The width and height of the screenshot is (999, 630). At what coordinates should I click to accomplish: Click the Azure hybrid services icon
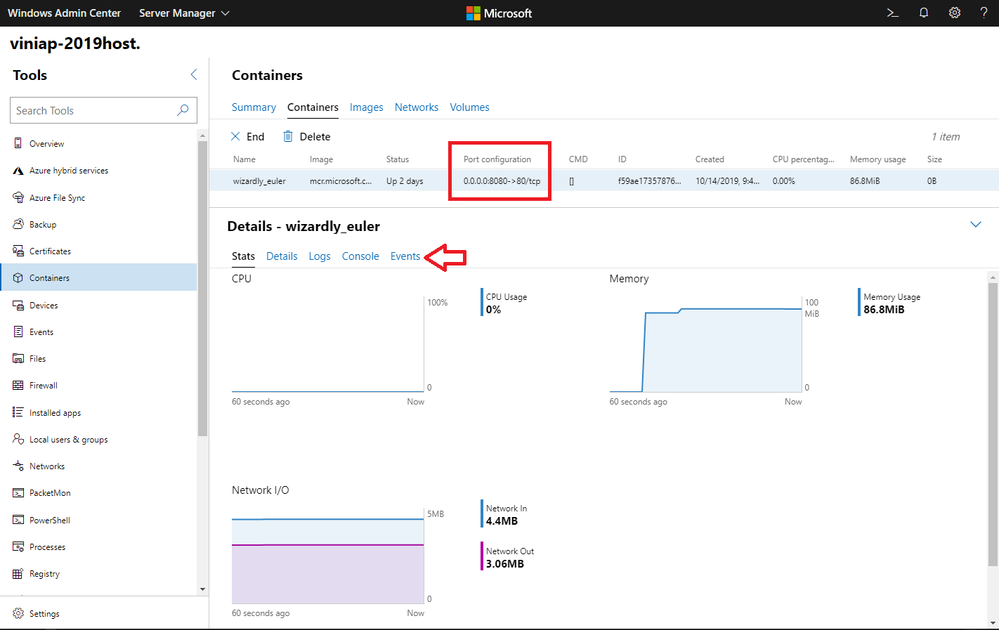(18, 171)
